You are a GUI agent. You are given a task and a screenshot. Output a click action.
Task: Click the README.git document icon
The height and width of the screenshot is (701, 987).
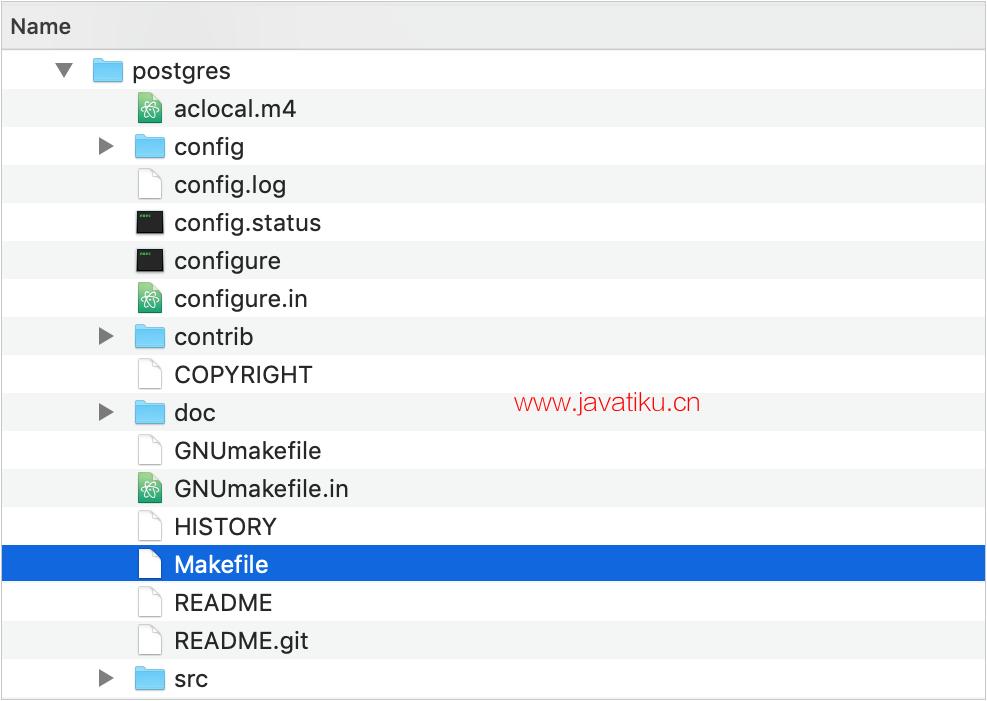(x=150, y=640)
